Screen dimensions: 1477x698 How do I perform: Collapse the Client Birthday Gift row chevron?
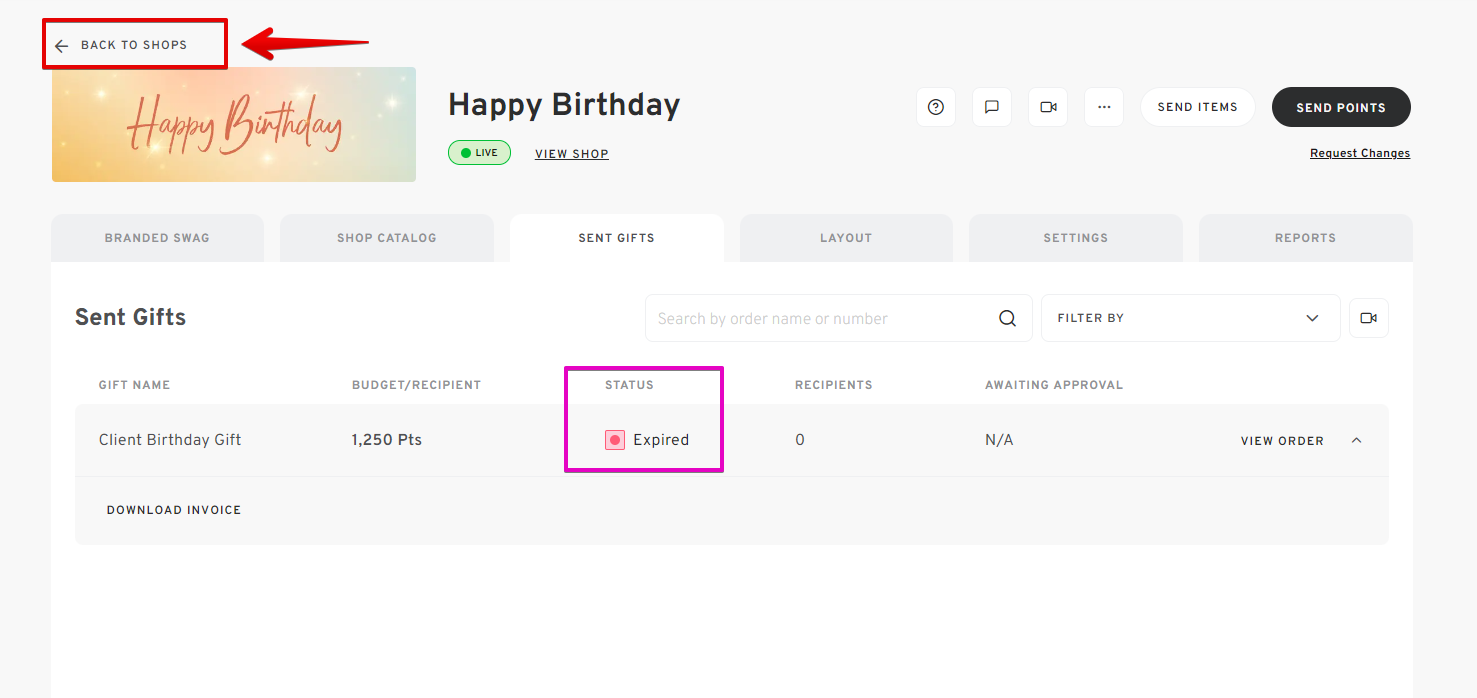pyautogui.click(x=1356, y=440)
